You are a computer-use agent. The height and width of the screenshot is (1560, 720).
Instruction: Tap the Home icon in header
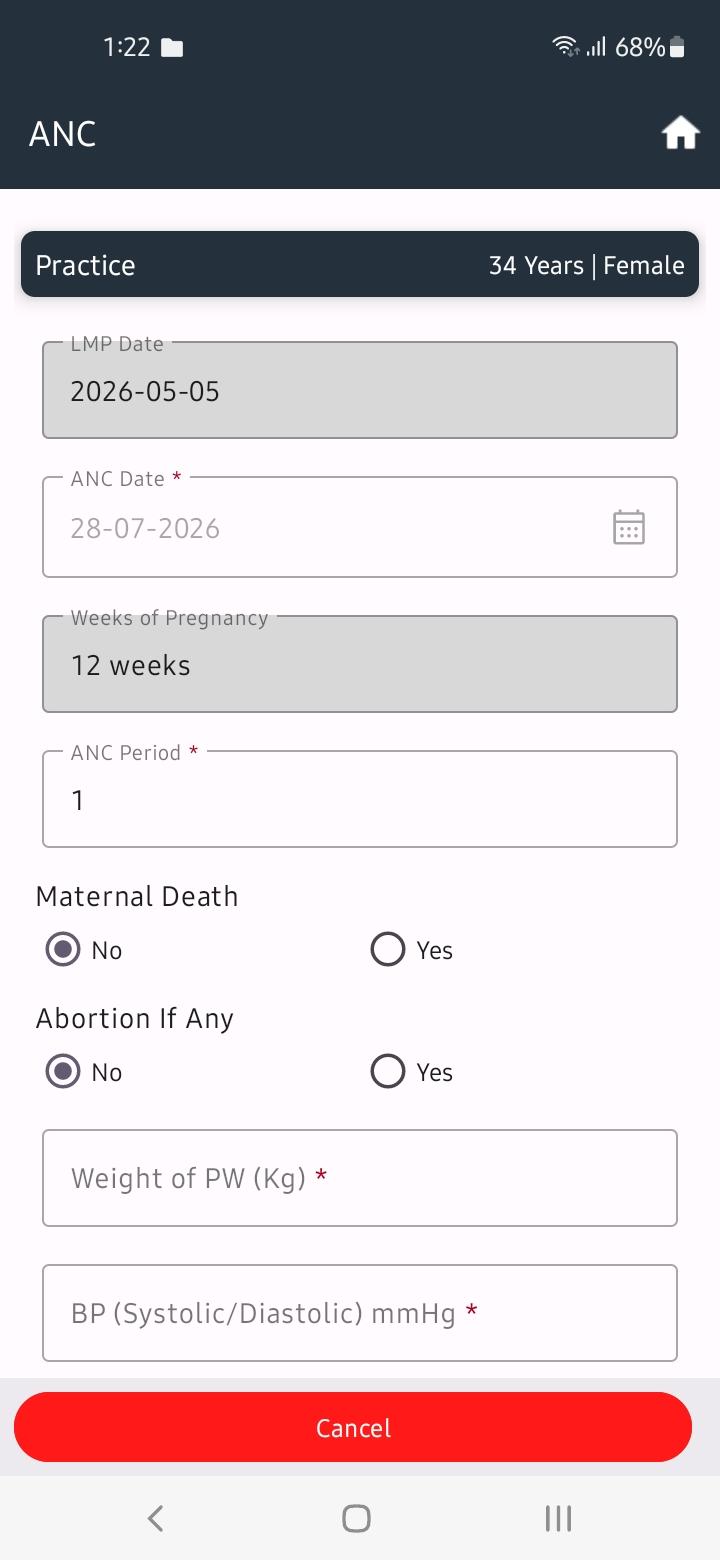point(680,133)
